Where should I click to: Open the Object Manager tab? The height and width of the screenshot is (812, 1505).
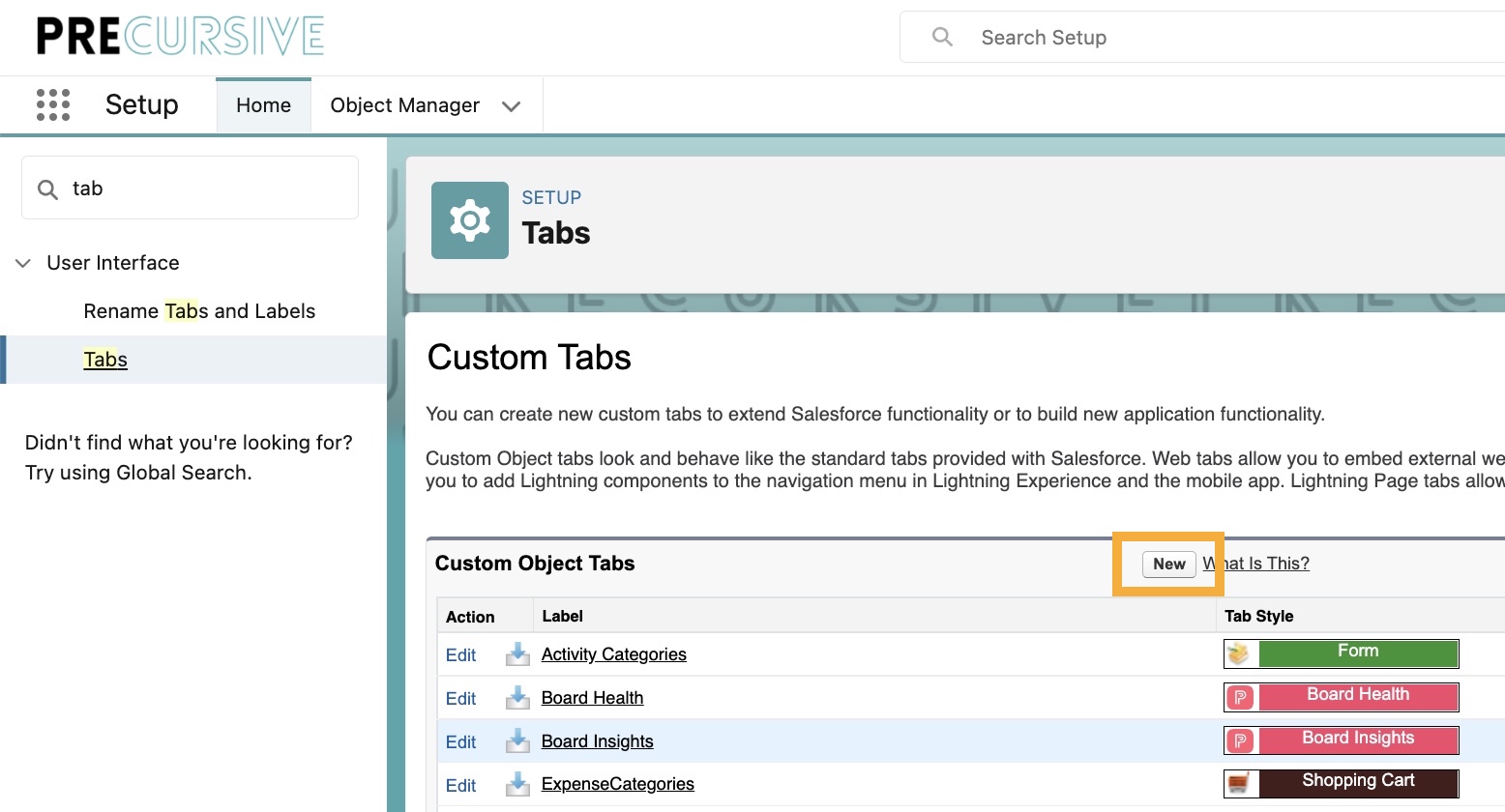pos(404,105)
